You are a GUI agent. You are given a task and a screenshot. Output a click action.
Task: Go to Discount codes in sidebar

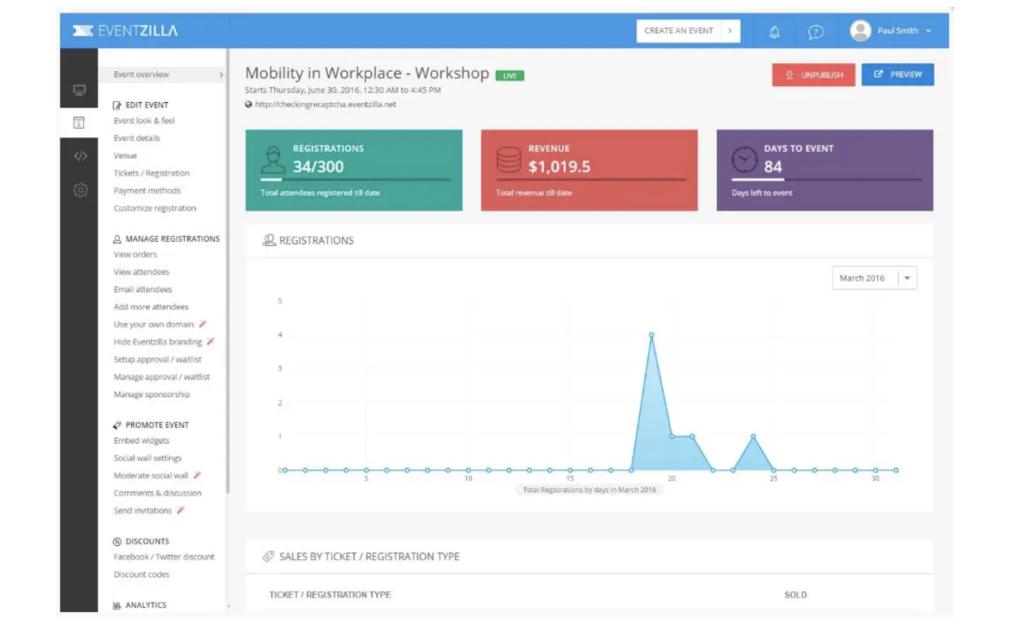pyautogui.click(x=141, y=575)
